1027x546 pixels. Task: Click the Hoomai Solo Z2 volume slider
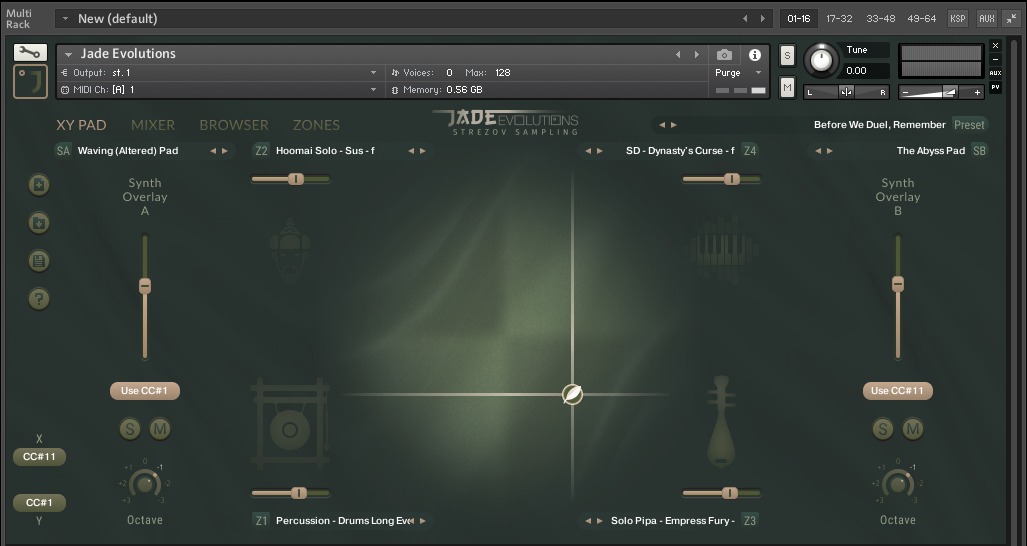296,179
